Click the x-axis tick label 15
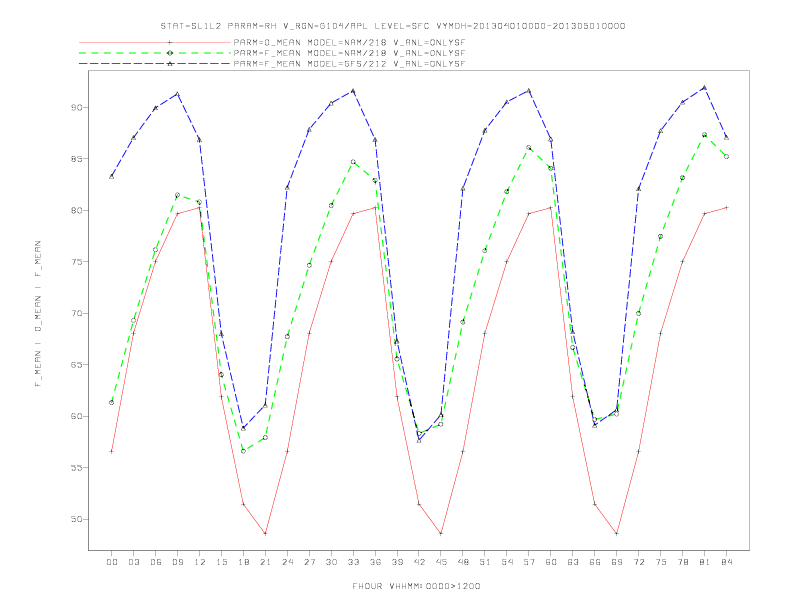 (x=221, y=562)
